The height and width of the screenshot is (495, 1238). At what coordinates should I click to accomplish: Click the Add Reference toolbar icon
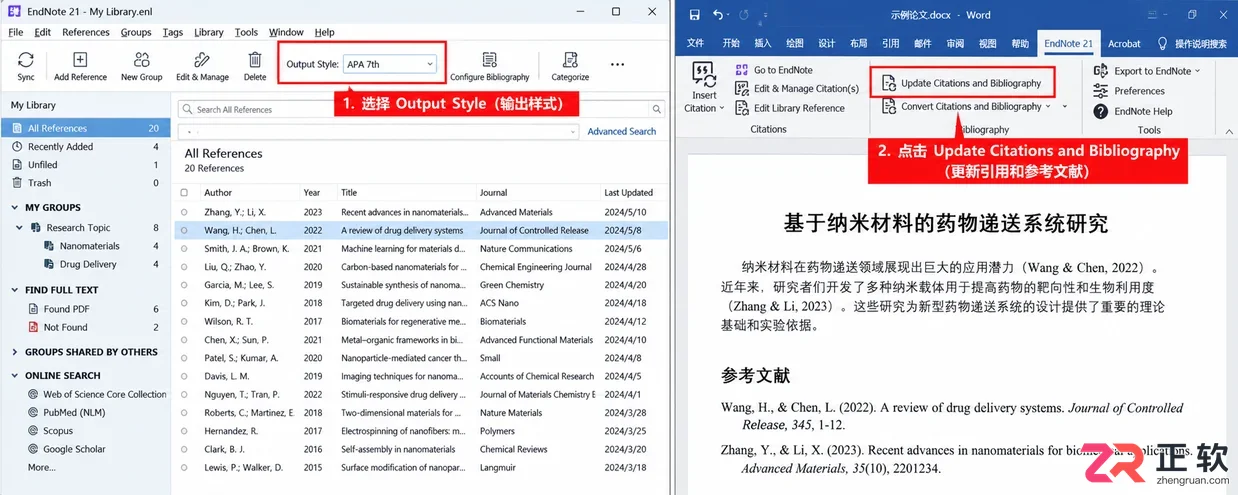[81, 61]
